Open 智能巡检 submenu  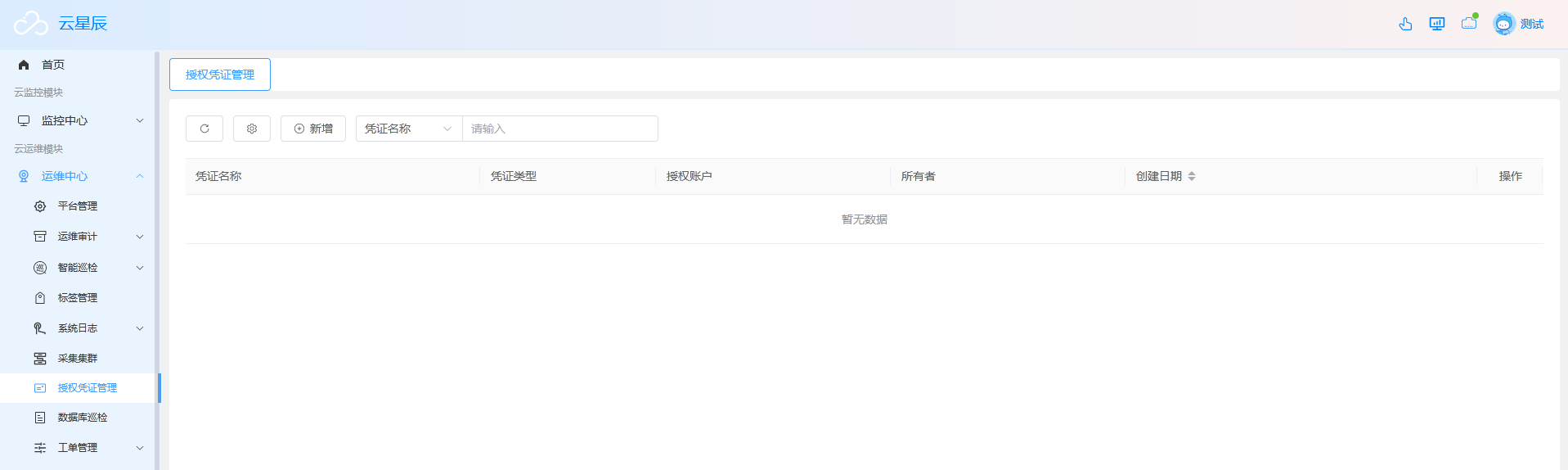tap(78, 268)
